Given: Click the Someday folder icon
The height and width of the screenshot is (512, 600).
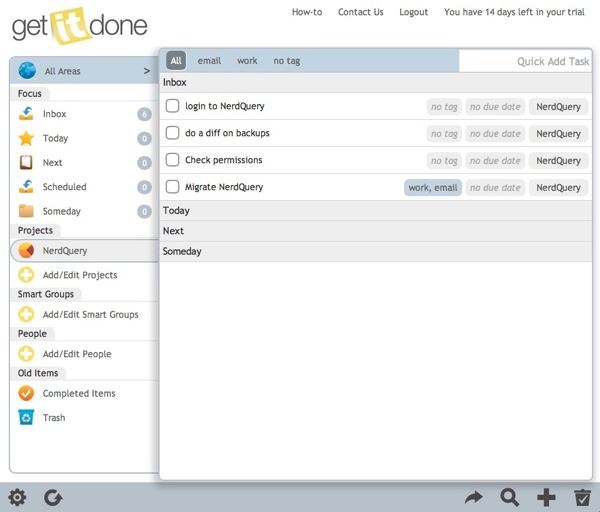Looking at the screenshot, I should [x=26, y=211].
